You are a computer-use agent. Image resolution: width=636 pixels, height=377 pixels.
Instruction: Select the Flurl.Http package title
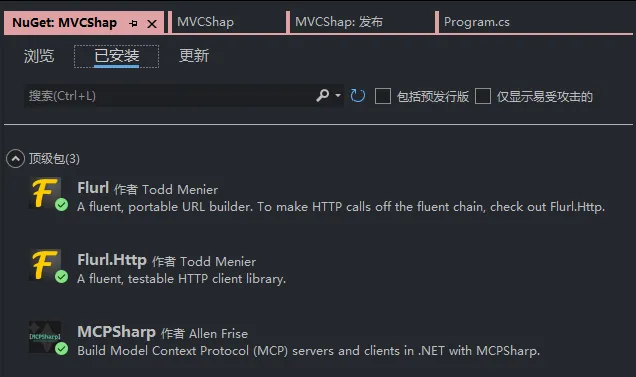coord(112,260)
